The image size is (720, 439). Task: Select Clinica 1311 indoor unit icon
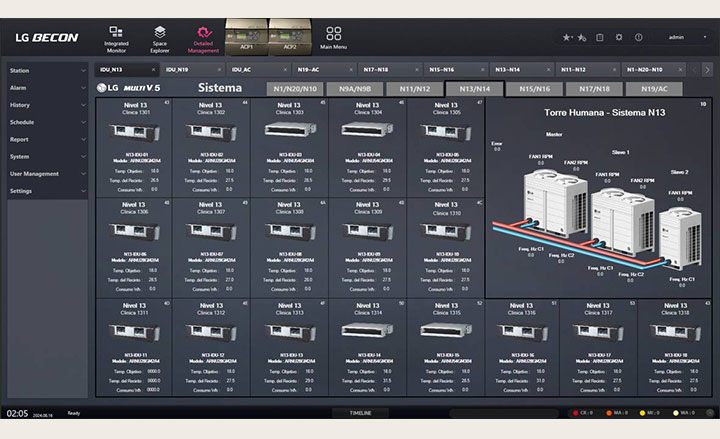(x=134, y=332)
